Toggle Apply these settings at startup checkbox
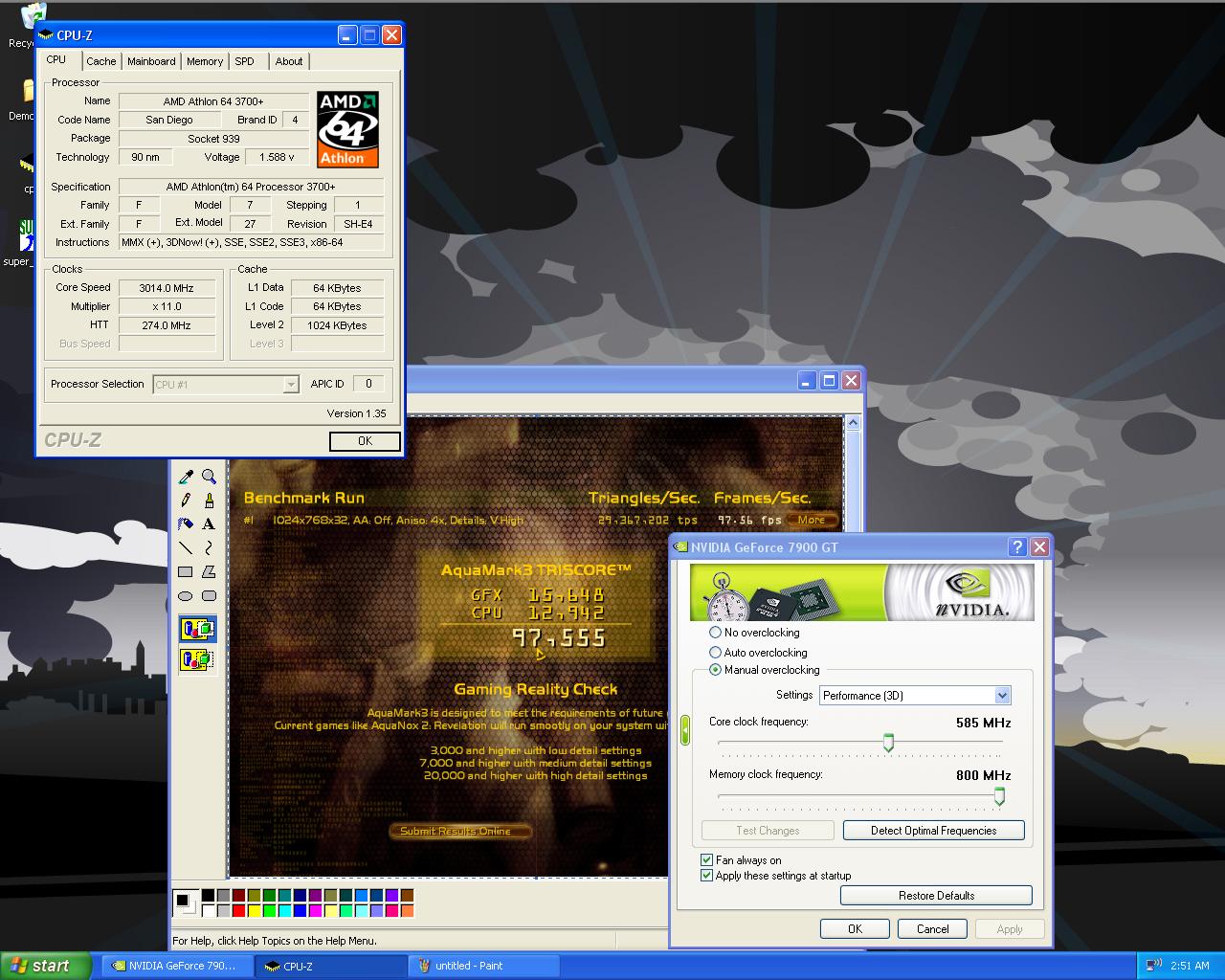Image resolution: width=1225 pixels, height=980 pixels. [706, 875]
